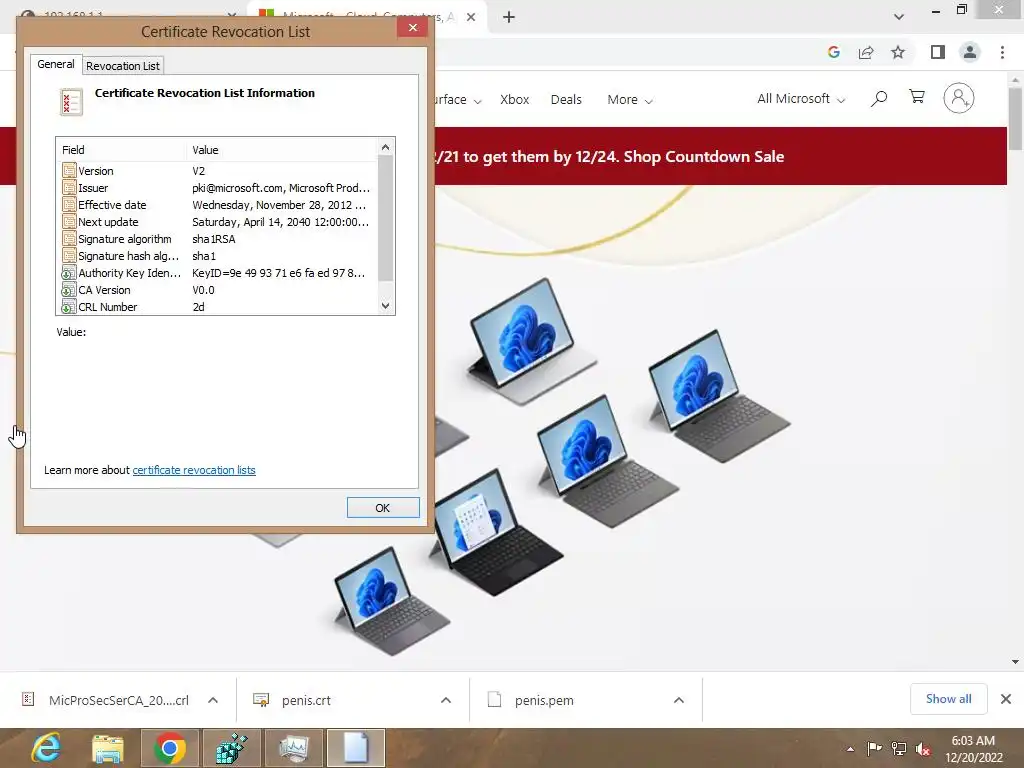Click the Surface dropdown chevron

point(477,101)
